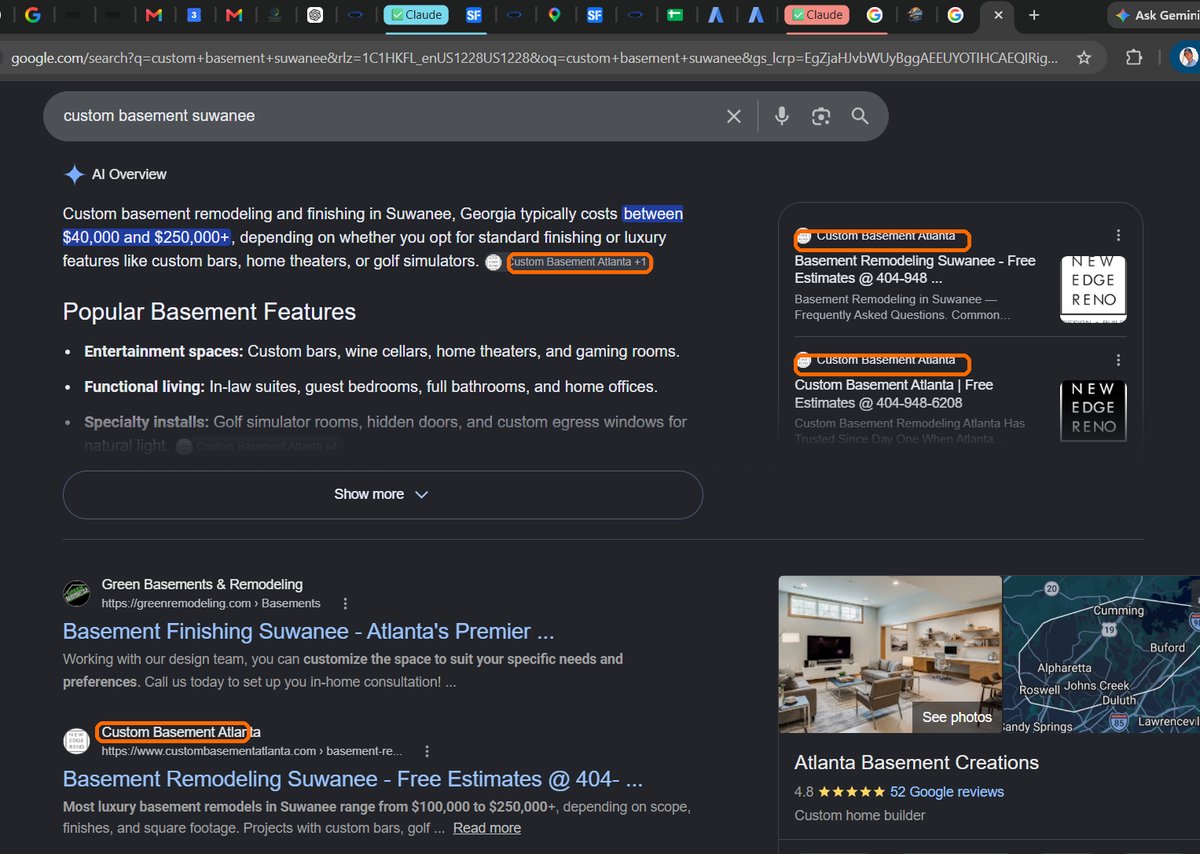The width and height of the screenshot is (1200, 854).
Task: Switch to the ChatGPT tab
Action: (316, 15)
